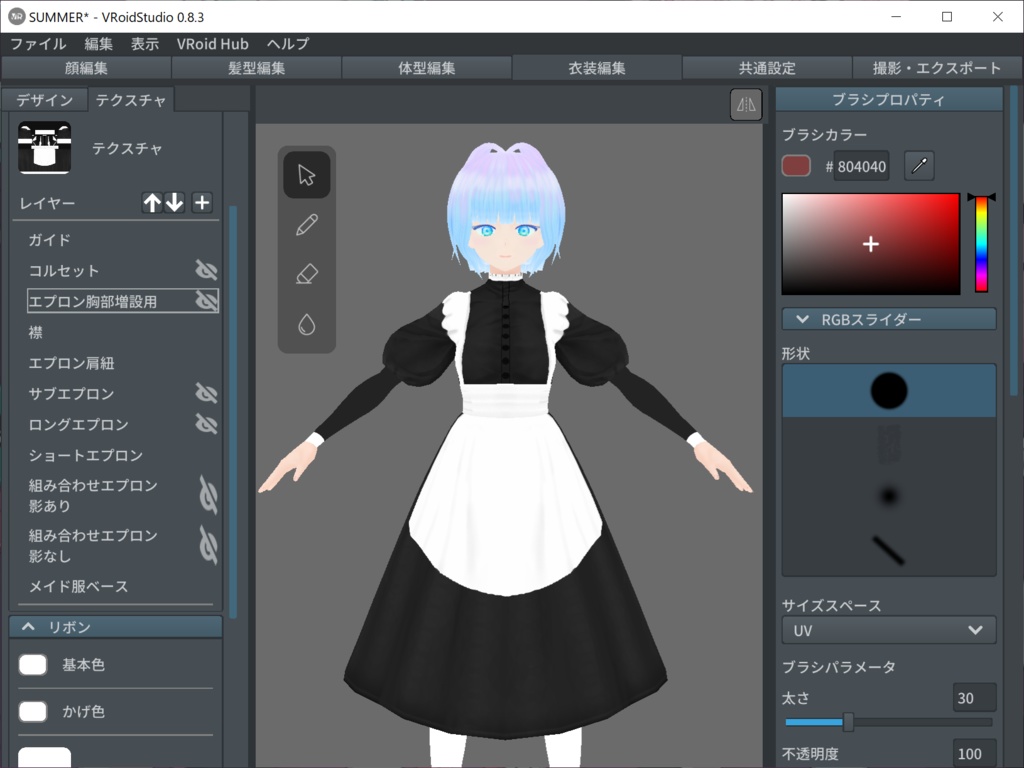Select the Eraser tool

[306, 273]
